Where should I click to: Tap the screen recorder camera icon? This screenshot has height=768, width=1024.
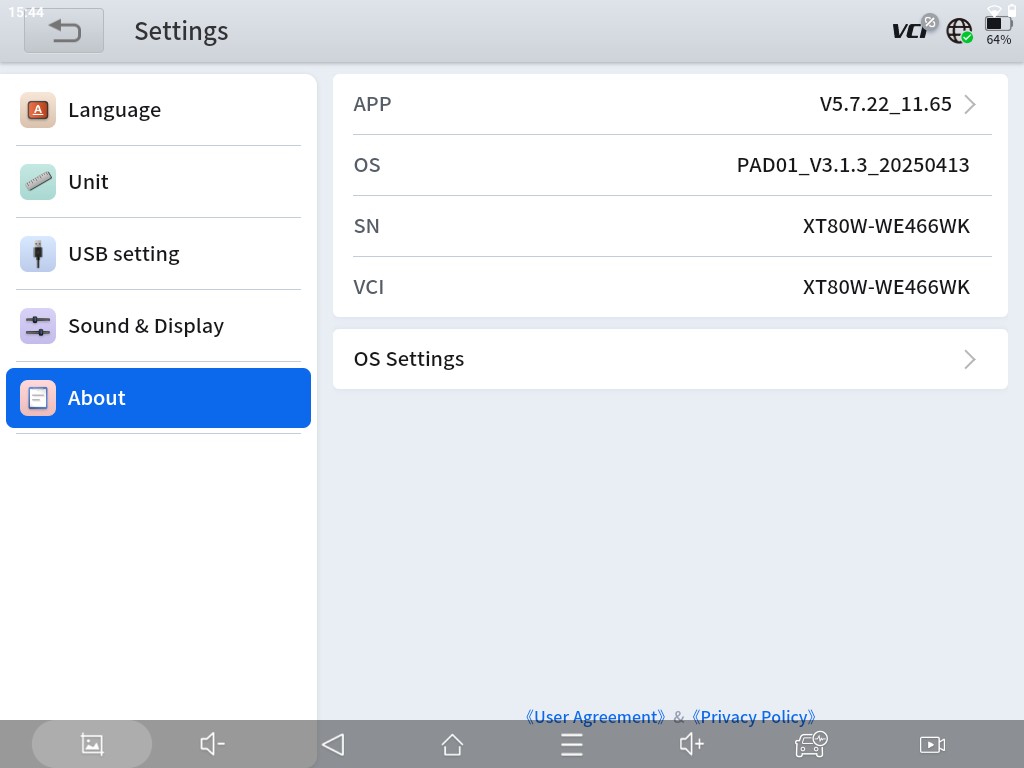pyautogui.click(x=932, y=744)
